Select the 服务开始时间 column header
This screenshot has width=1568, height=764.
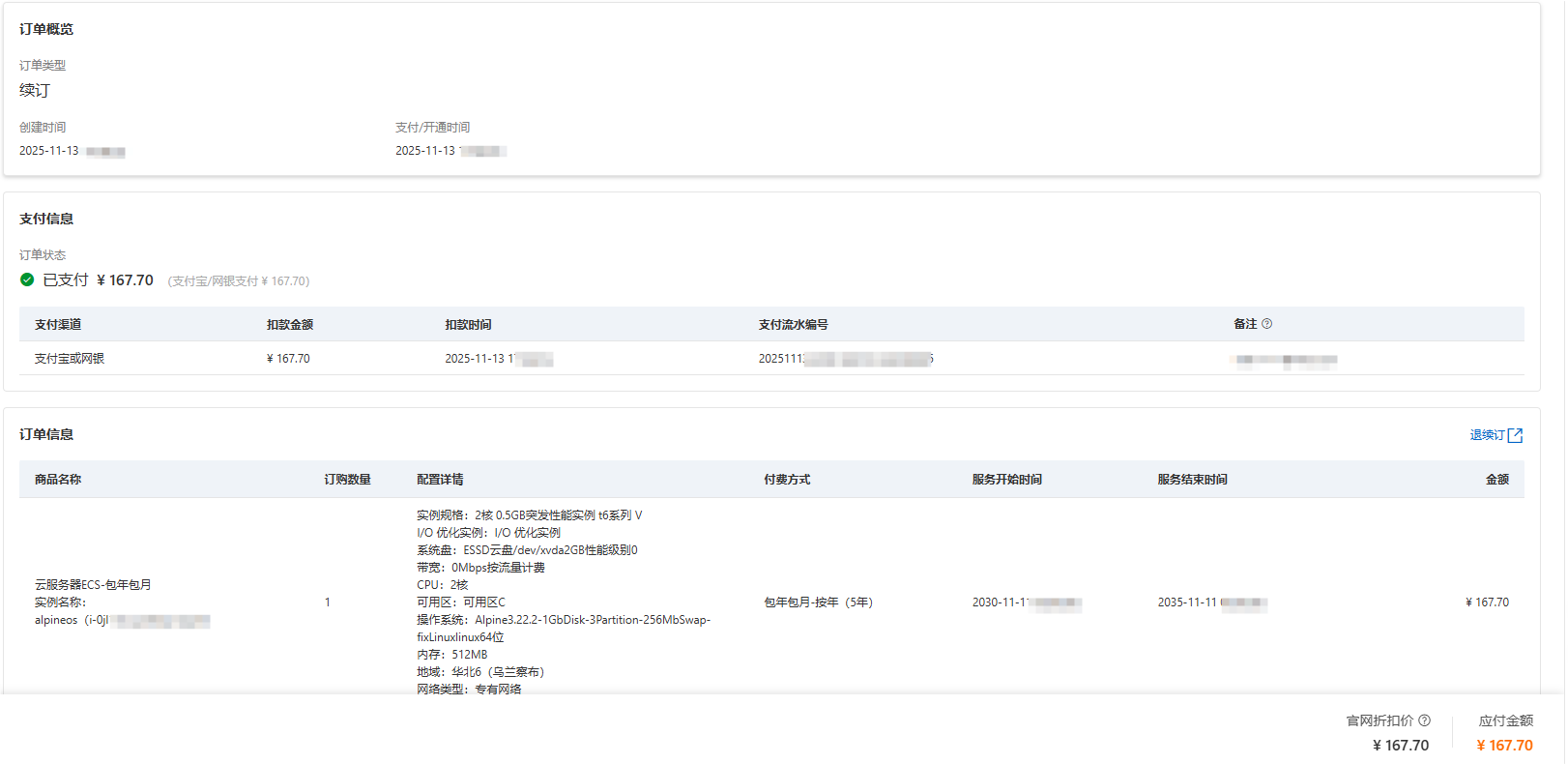[1007, 480]
